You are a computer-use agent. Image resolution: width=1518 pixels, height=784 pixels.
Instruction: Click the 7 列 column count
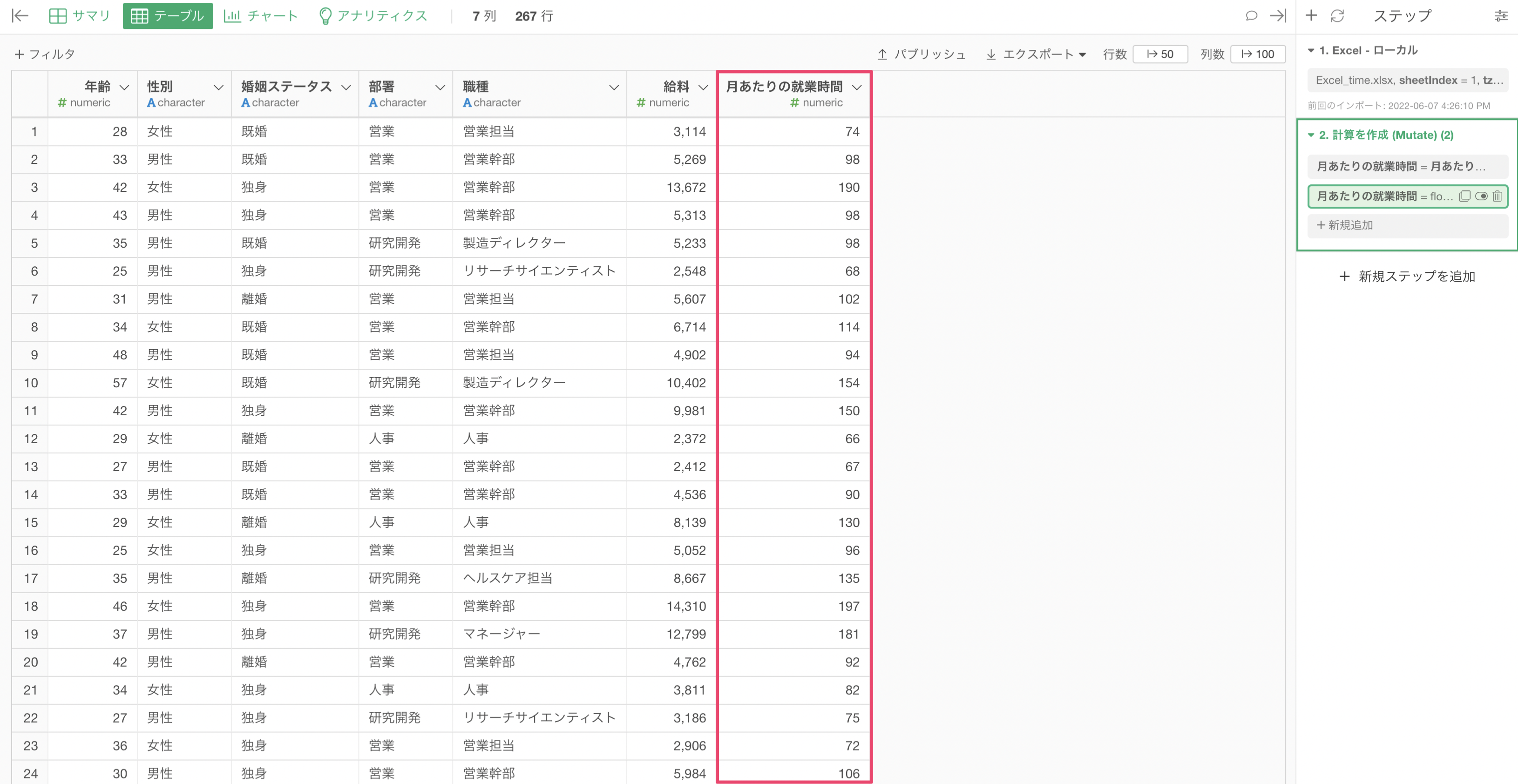pyautogui.click(x=484, y=16)
